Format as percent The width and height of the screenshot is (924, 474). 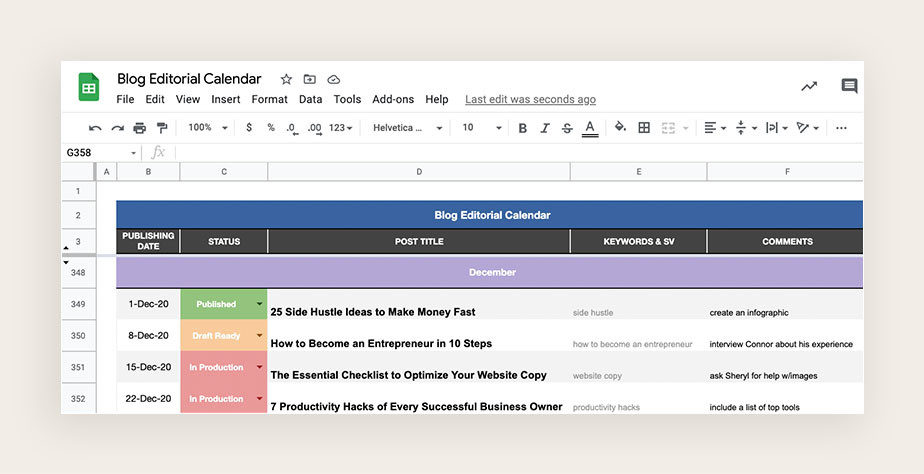[x=271, y=127]
